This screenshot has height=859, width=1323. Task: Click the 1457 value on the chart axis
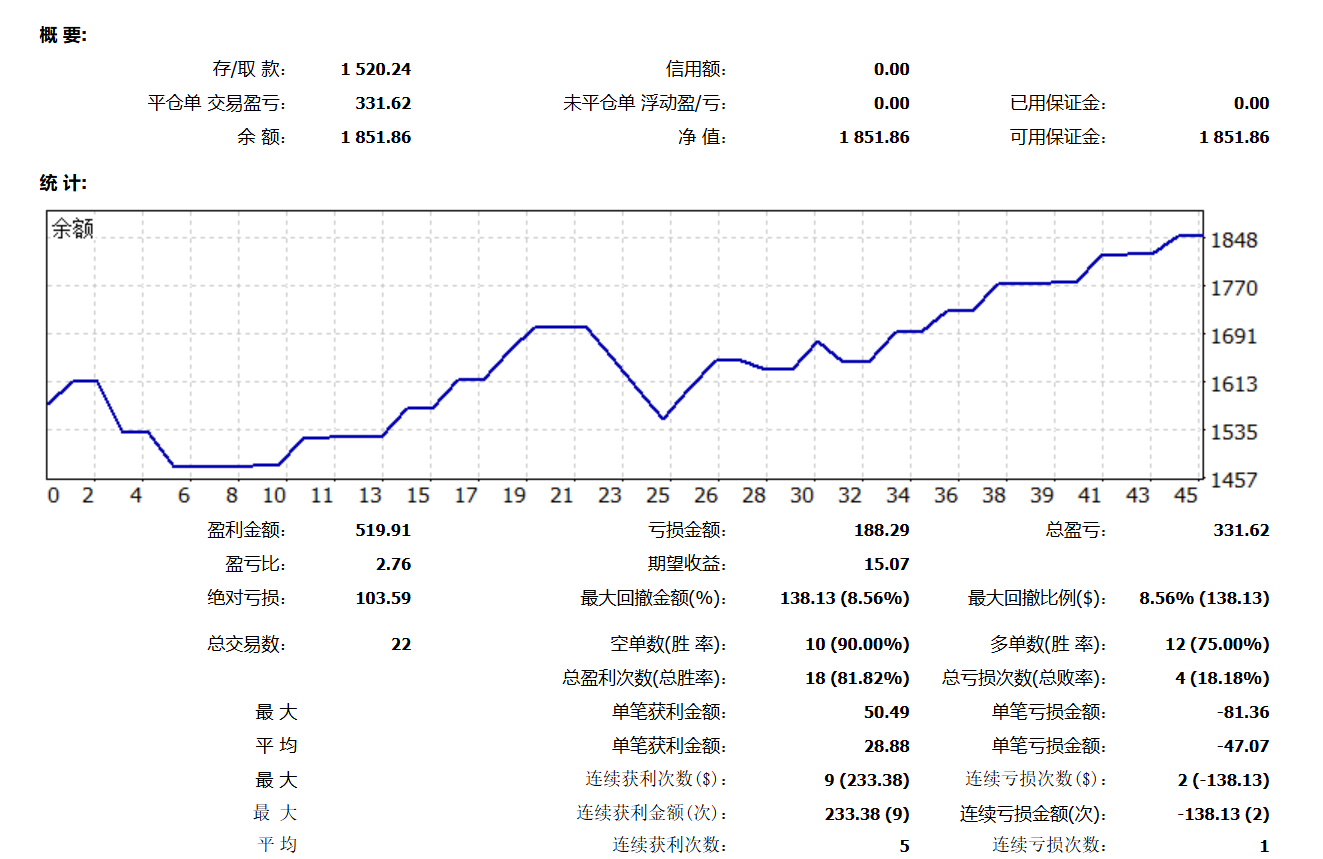[1233, 479]
